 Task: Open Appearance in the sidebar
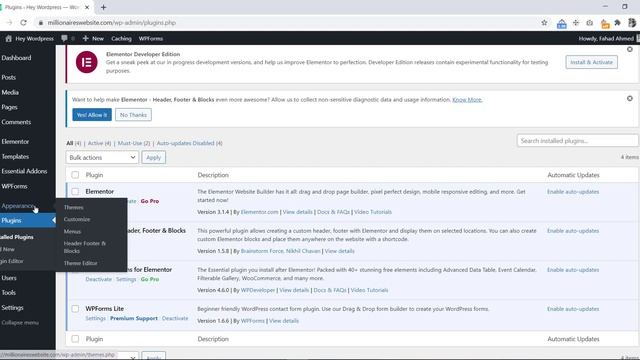pos(18,206)
